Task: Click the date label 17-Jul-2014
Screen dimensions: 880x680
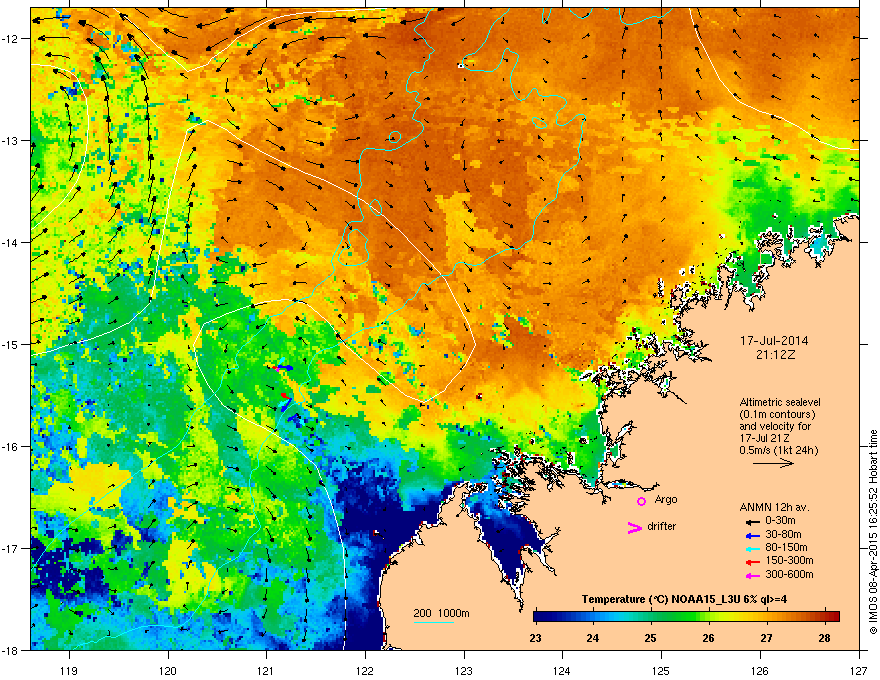Action: 774,341
